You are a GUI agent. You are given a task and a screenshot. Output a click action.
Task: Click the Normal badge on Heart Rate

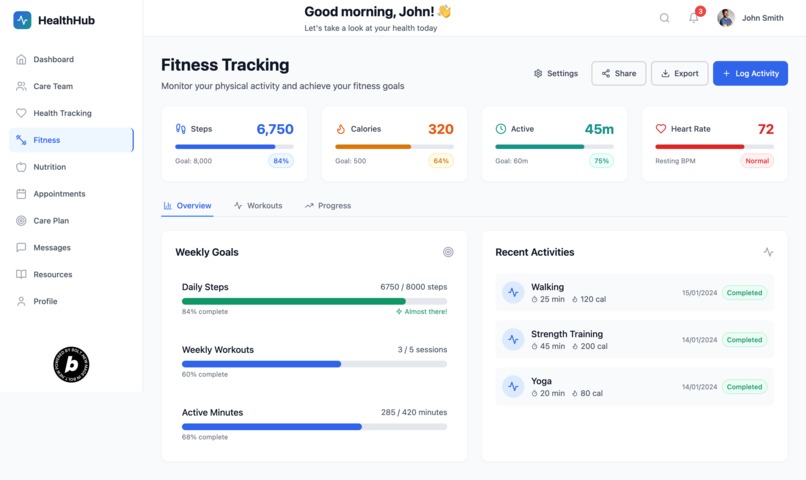[x=757, y=161]
